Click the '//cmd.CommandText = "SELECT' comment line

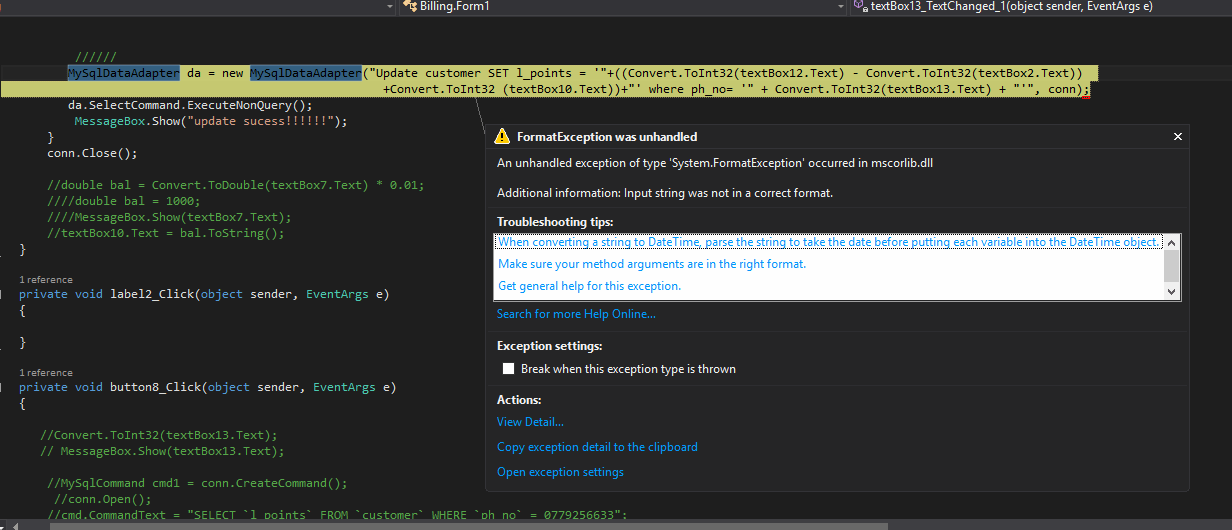tap(337, 515)
